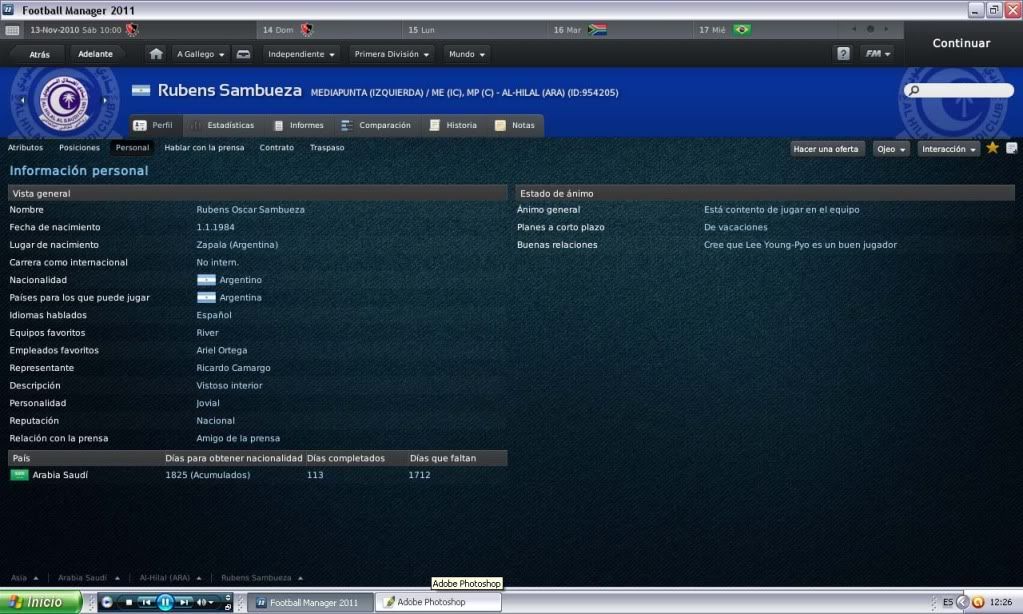Switch to the Notas tab
Image resolution: width=1023 pixels, height=614 pixels.
pos(515,125)
